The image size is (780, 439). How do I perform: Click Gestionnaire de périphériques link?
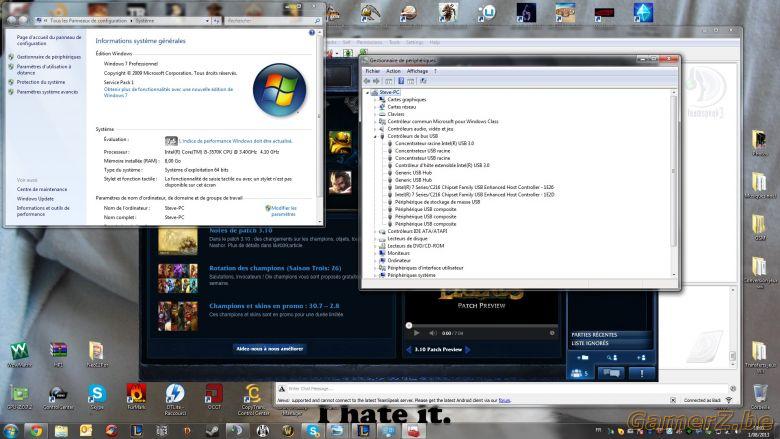pos(48,57)
